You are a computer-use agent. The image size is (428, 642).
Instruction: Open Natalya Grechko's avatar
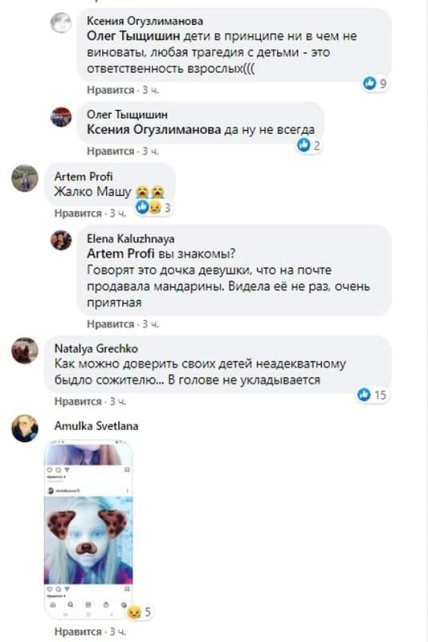coord(25,350)
